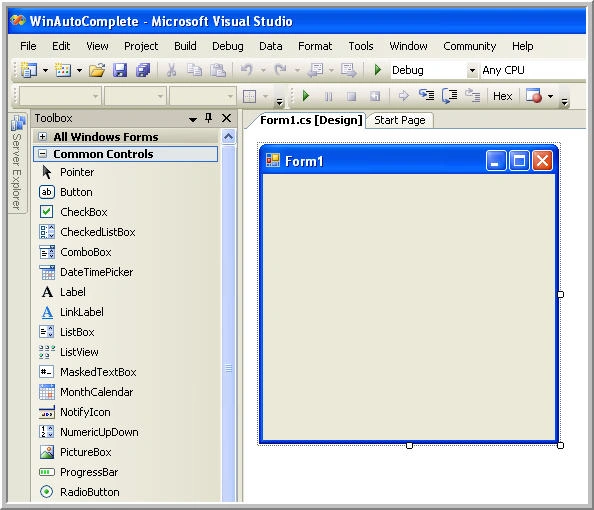Click the Open File folder icon
594x510 pixels.
(x=97, y=70)
